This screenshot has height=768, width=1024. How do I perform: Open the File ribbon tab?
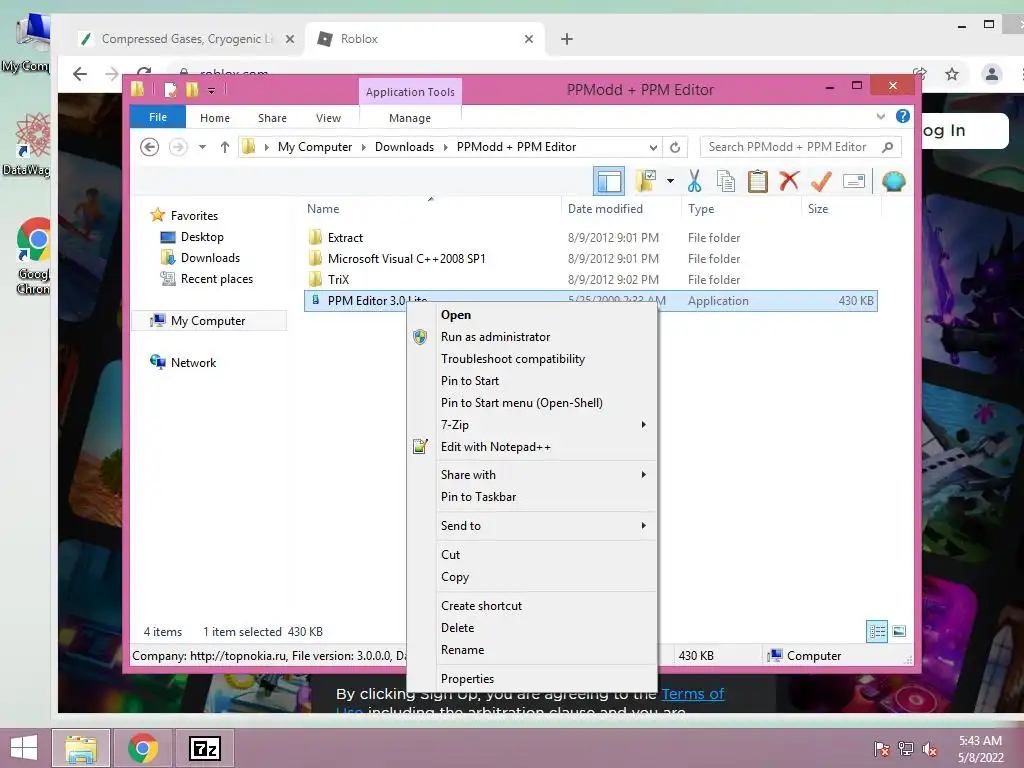[x=158, y=117]
